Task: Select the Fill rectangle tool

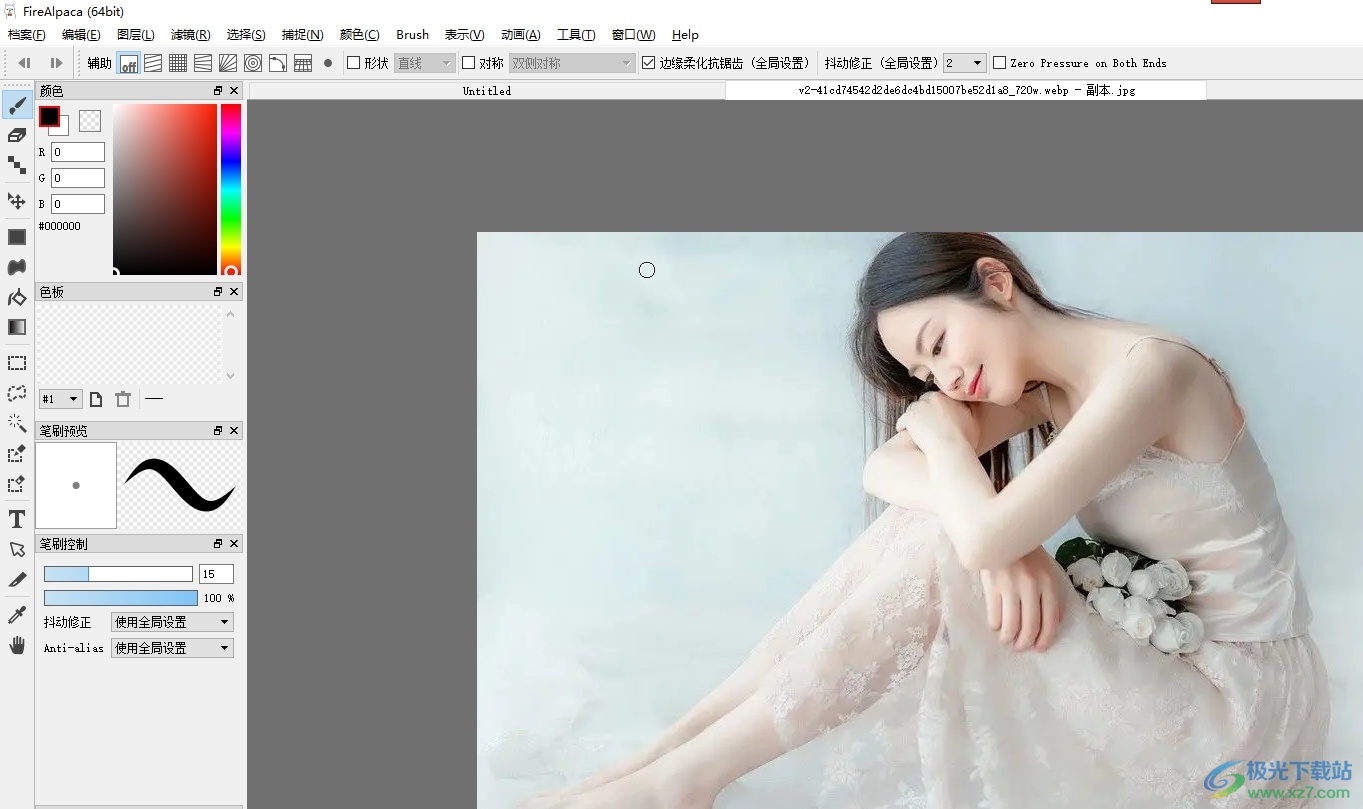Action: 17,237
